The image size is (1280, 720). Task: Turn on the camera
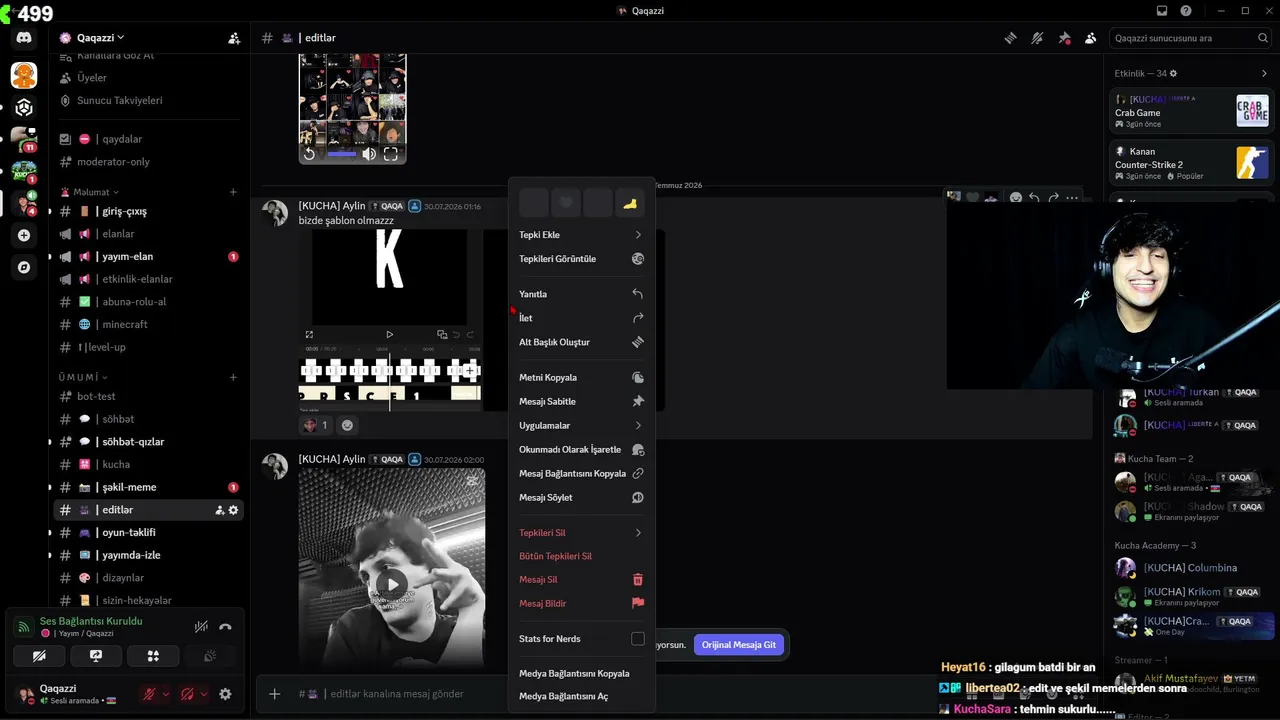[39, 656]
